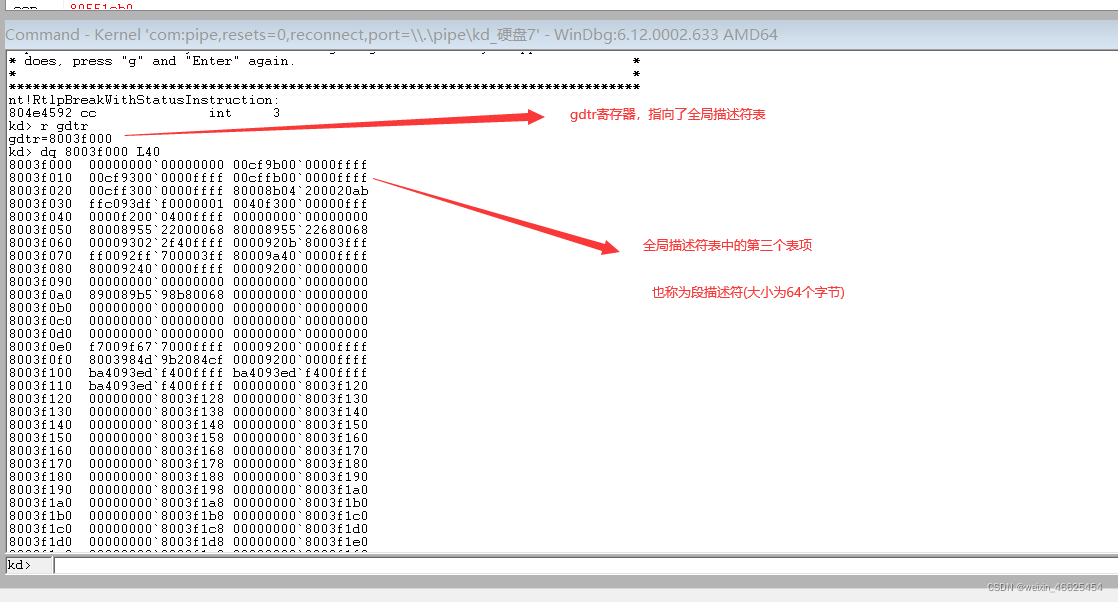Click value 80008955`22680068
The image size is (1118, 602).
coord(300,230)
